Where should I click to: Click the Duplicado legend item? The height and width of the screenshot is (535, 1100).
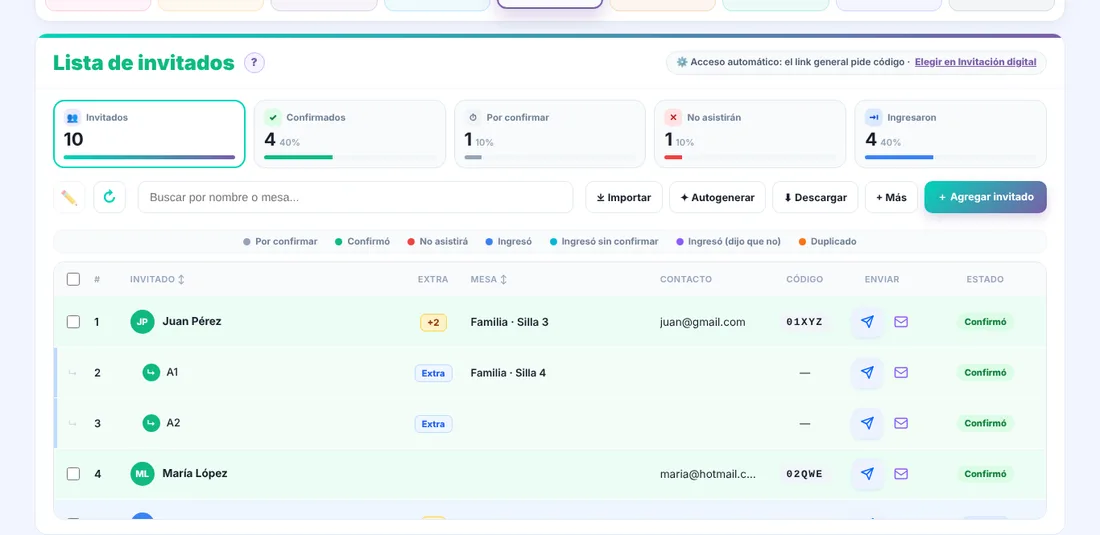(x=827, y=241)
